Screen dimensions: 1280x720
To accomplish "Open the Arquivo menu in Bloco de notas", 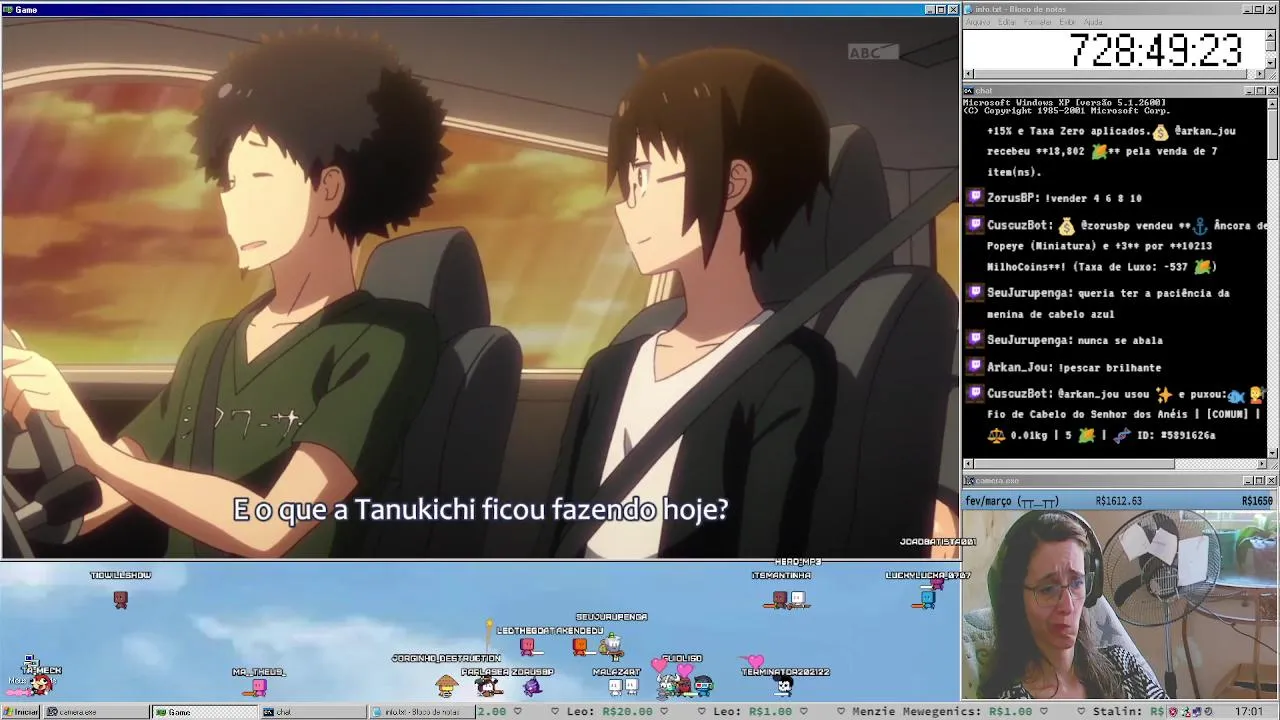I will pos(978,22).
